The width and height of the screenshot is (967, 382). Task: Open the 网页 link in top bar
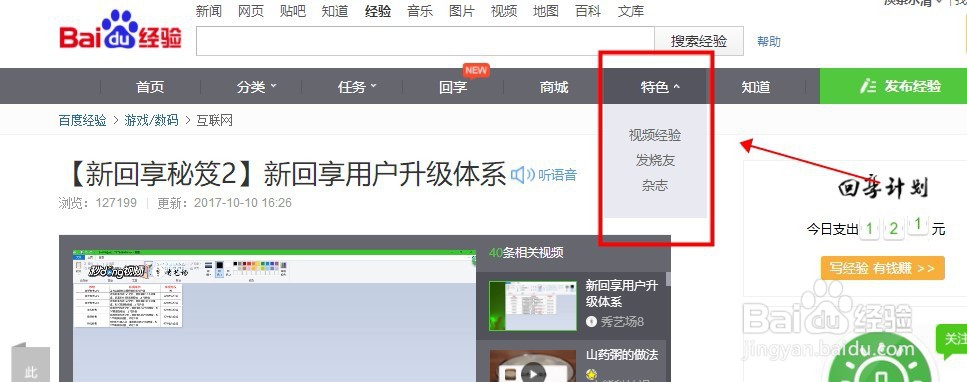250,10
